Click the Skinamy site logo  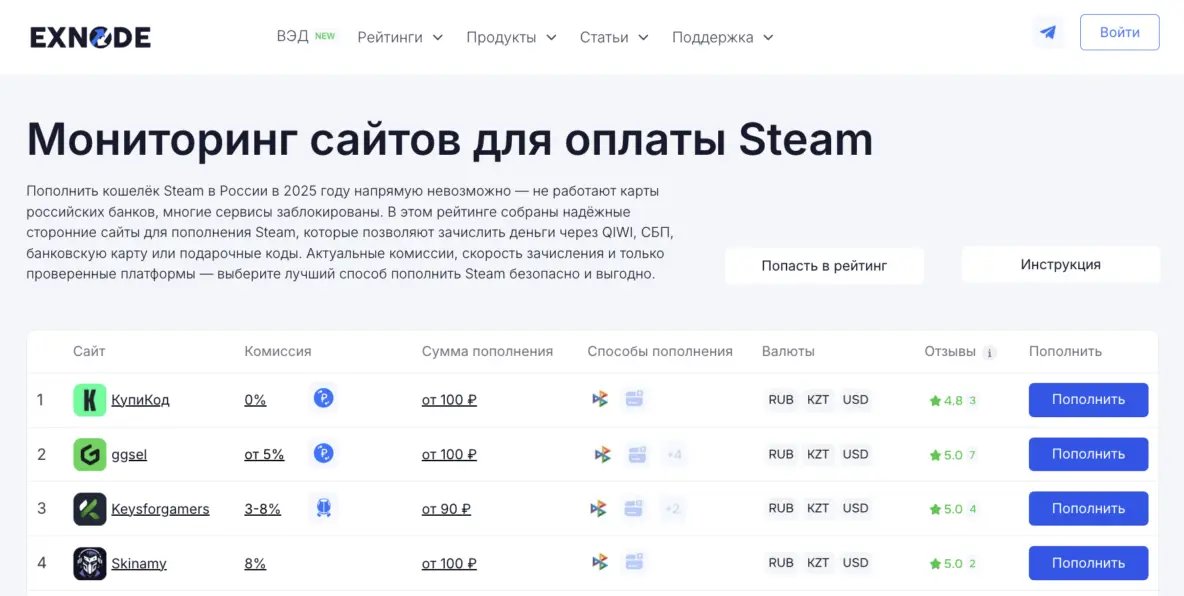(x=89, y=564)
